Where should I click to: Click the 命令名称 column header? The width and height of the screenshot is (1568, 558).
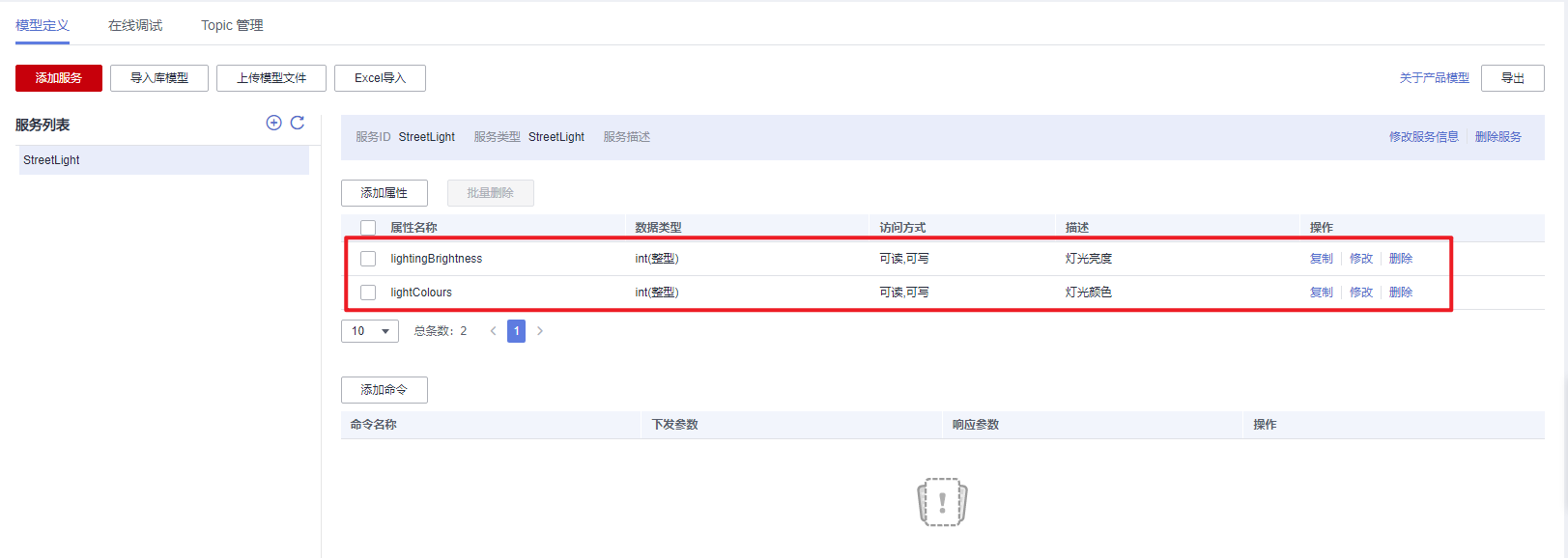click(x=374, y=425)
